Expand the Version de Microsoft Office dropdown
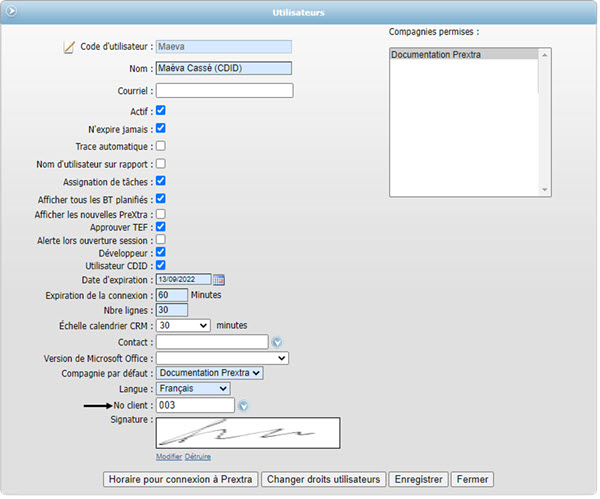The height and width of the screenshot is (499, 600). [x=222, y=358]
